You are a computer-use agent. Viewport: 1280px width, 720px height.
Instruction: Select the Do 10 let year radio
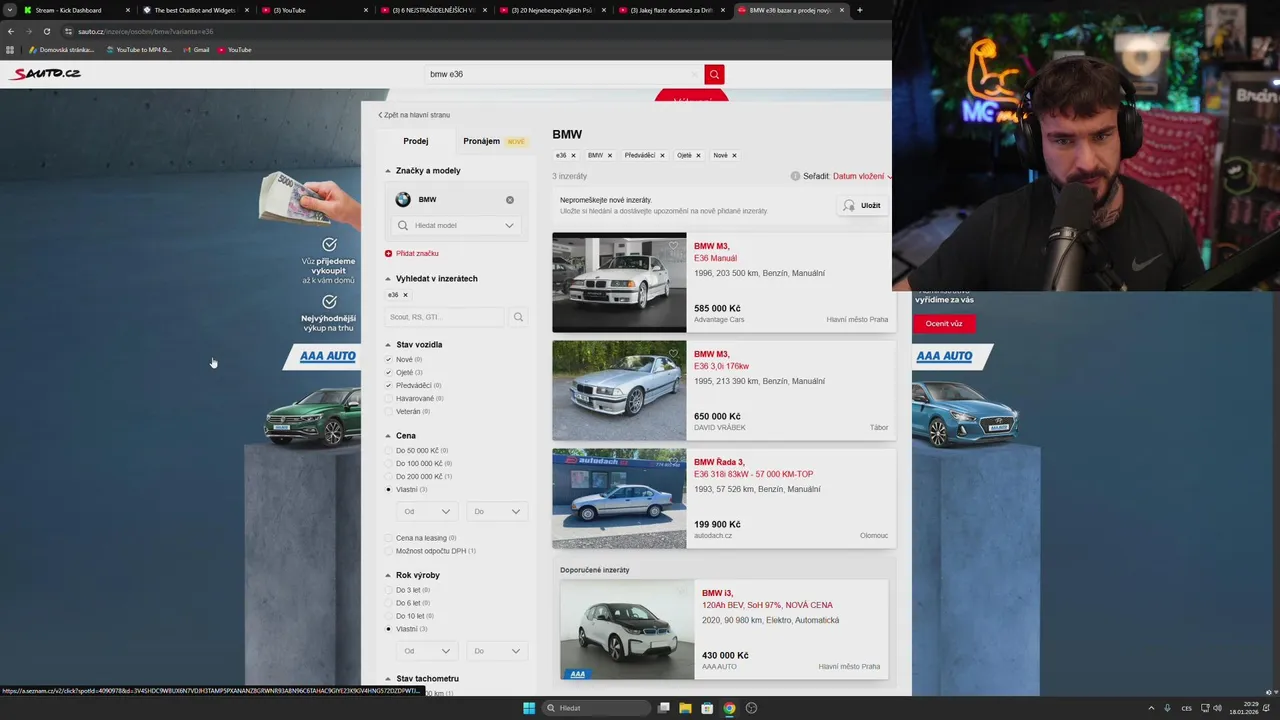pyautogui.click(x=389, y=616)
